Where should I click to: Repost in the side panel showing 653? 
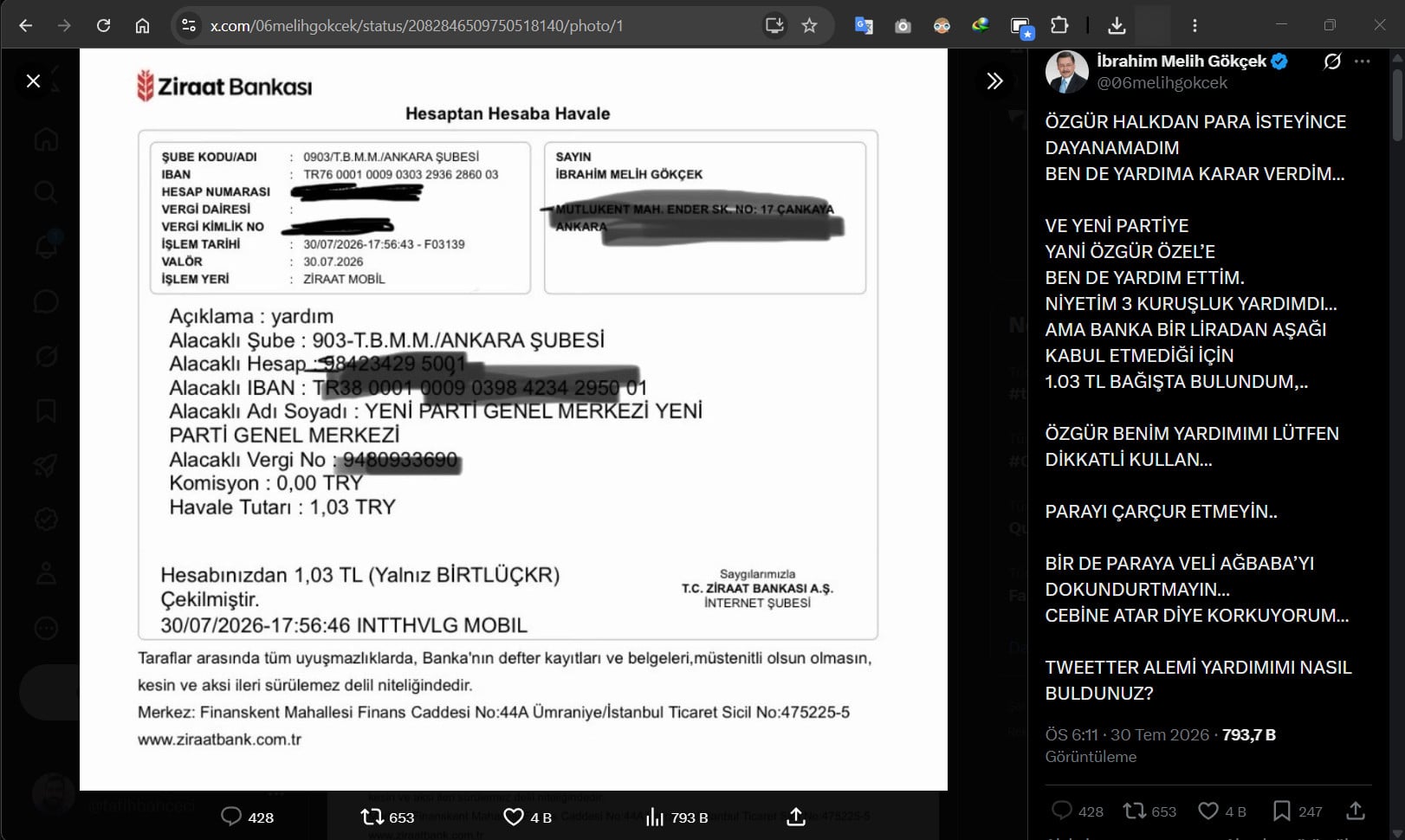click(x=1149, y=811)
